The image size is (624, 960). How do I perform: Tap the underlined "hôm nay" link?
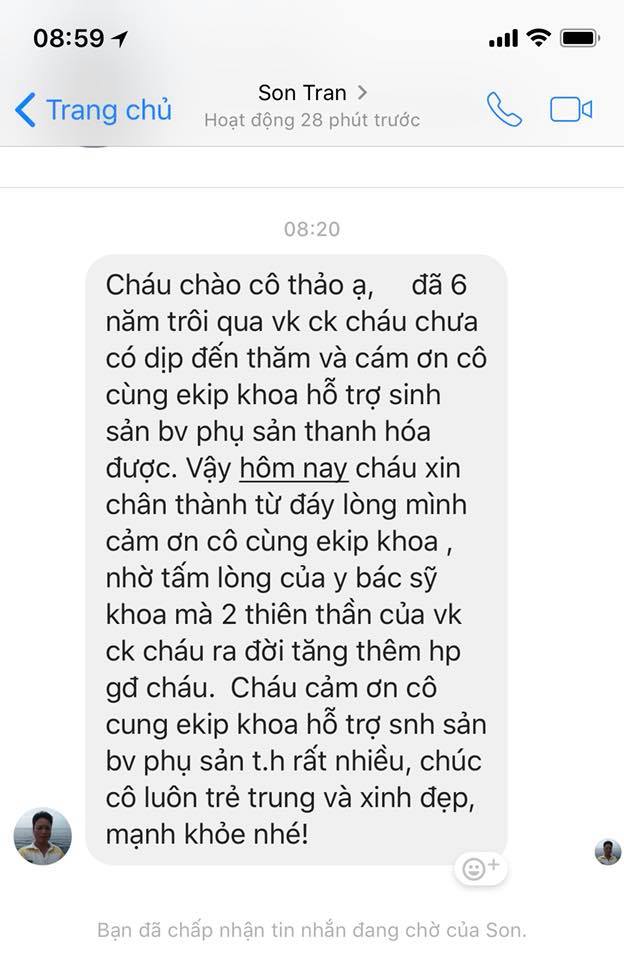(293, 468)
